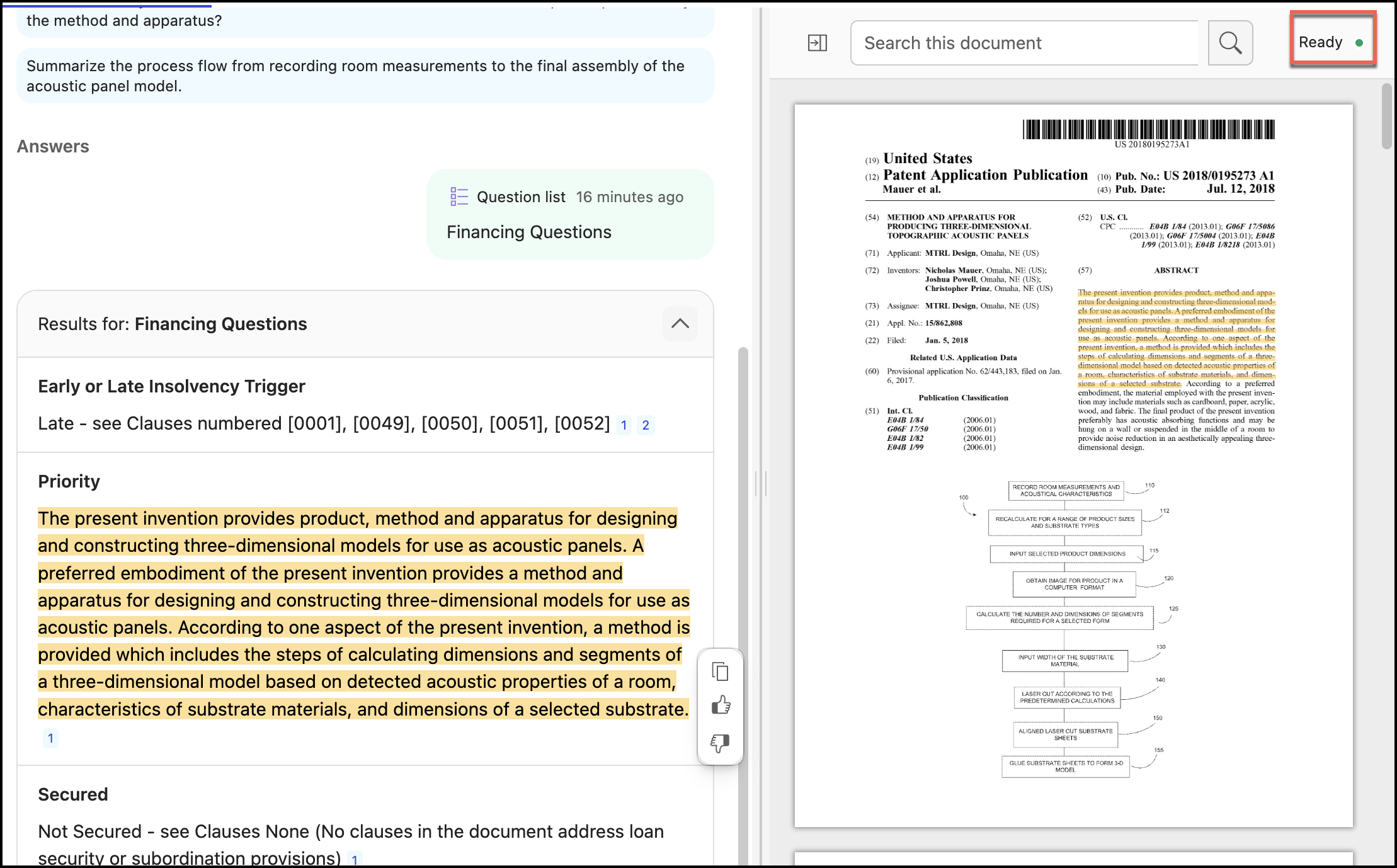Open citation 1 for Secured answer
Viewport: 1397px width, 868px height.
point(355,860)
